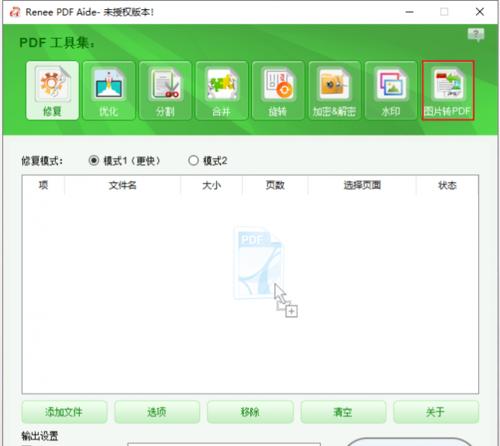
Task: Click the 选择页面 column header
Action: tap(362, 185)
